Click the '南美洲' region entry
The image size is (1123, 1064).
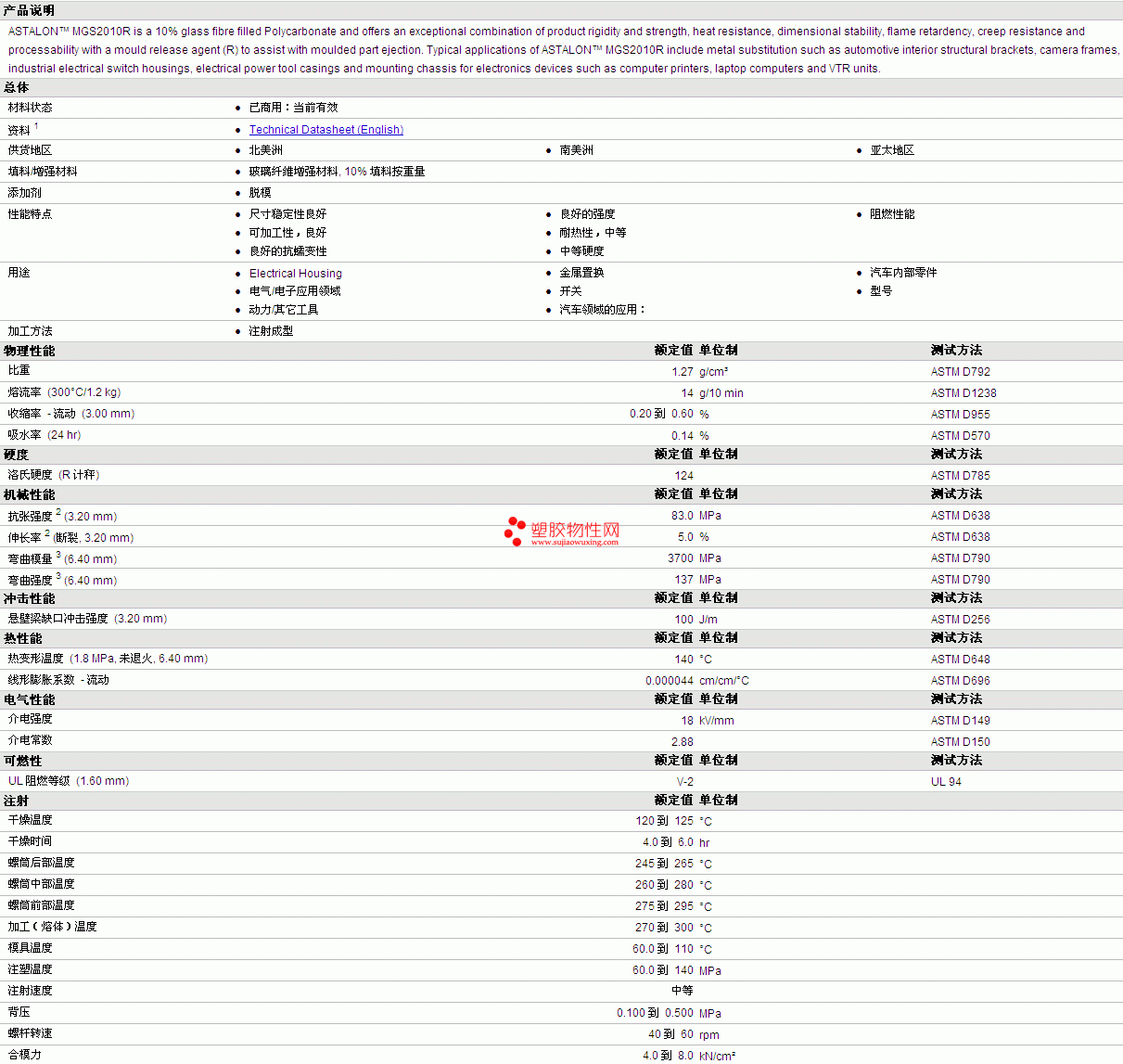[577, 150]
